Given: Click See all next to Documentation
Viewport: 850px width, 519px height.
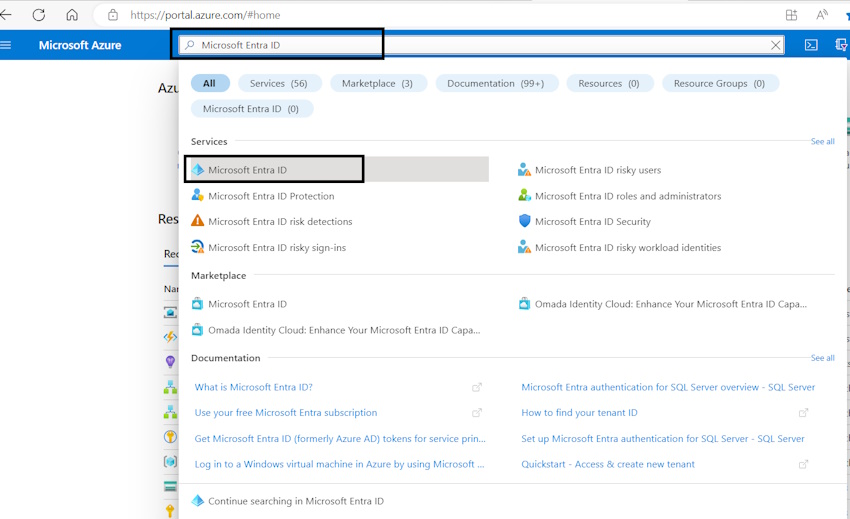Looking at the screenshot, I should pyautogui.click(x=822, y=358).
